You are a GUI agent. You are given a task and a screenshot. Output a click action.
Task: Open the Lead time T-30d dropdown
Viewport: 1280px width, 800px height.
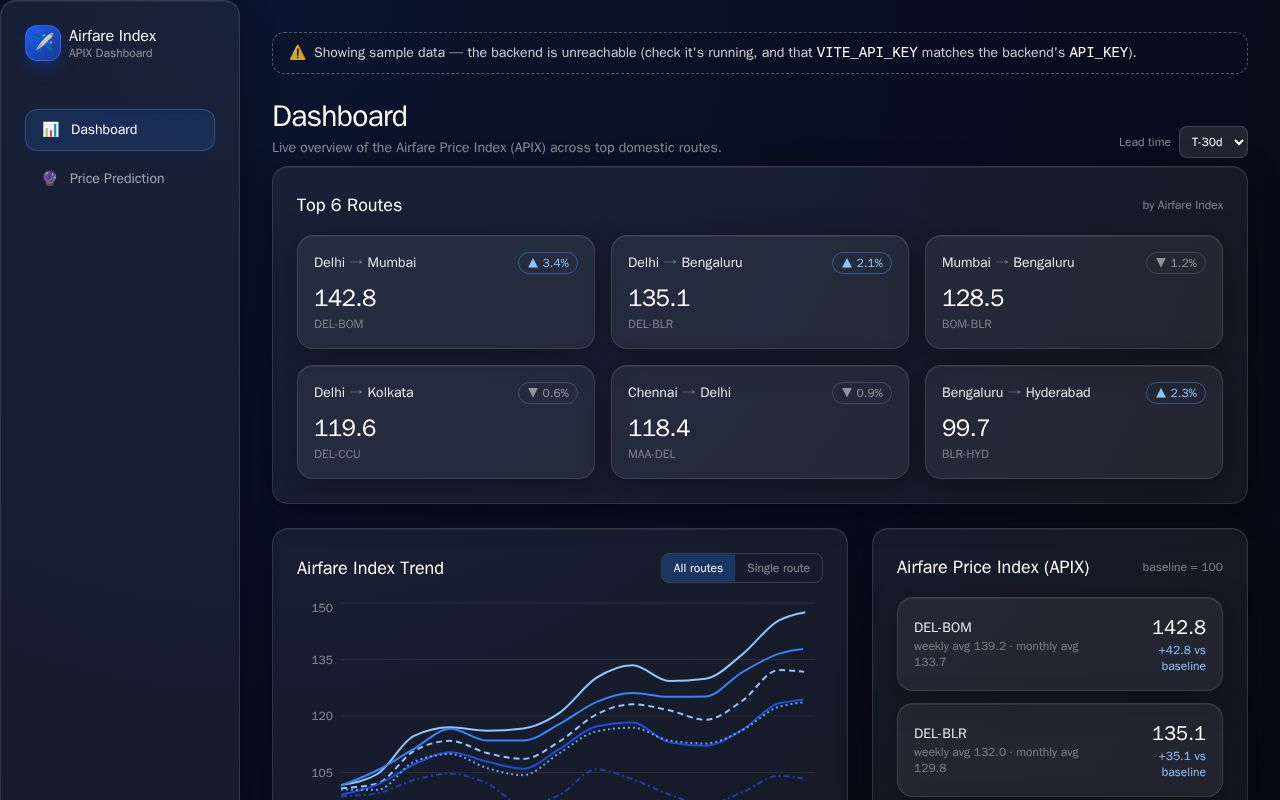click(1213, 142)
